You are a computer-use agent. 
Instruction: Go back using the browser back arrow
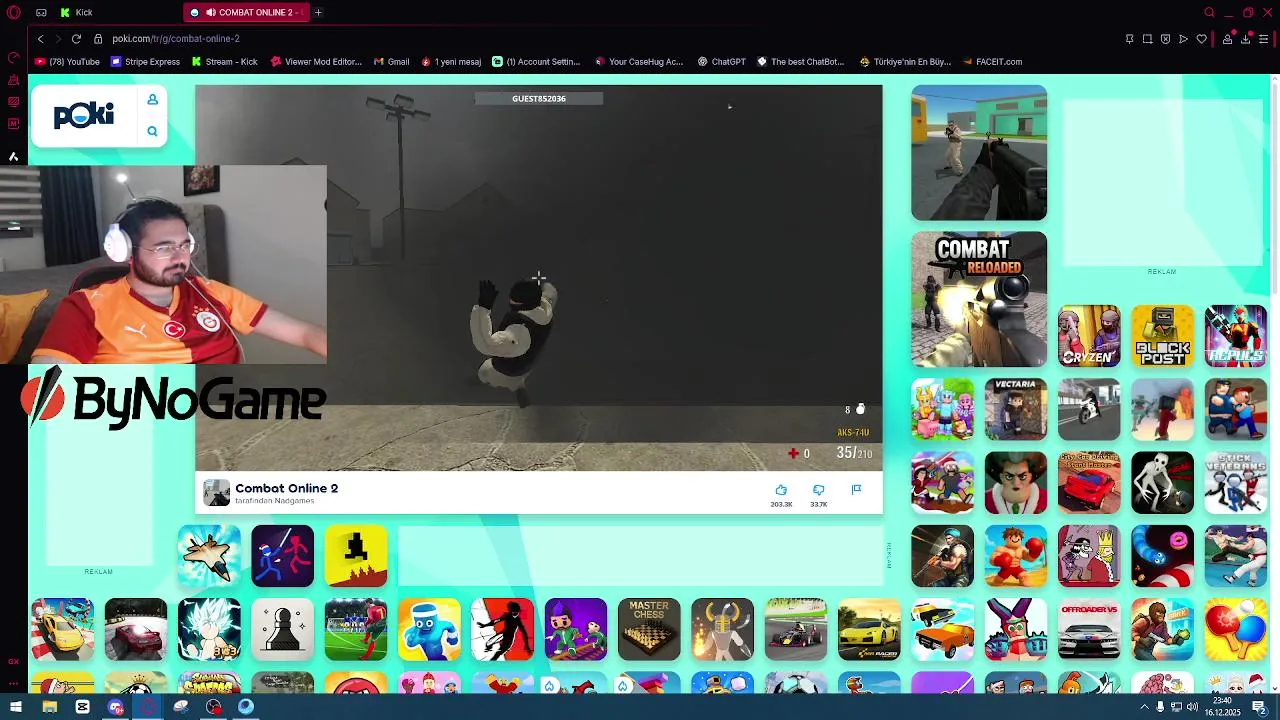40,38
